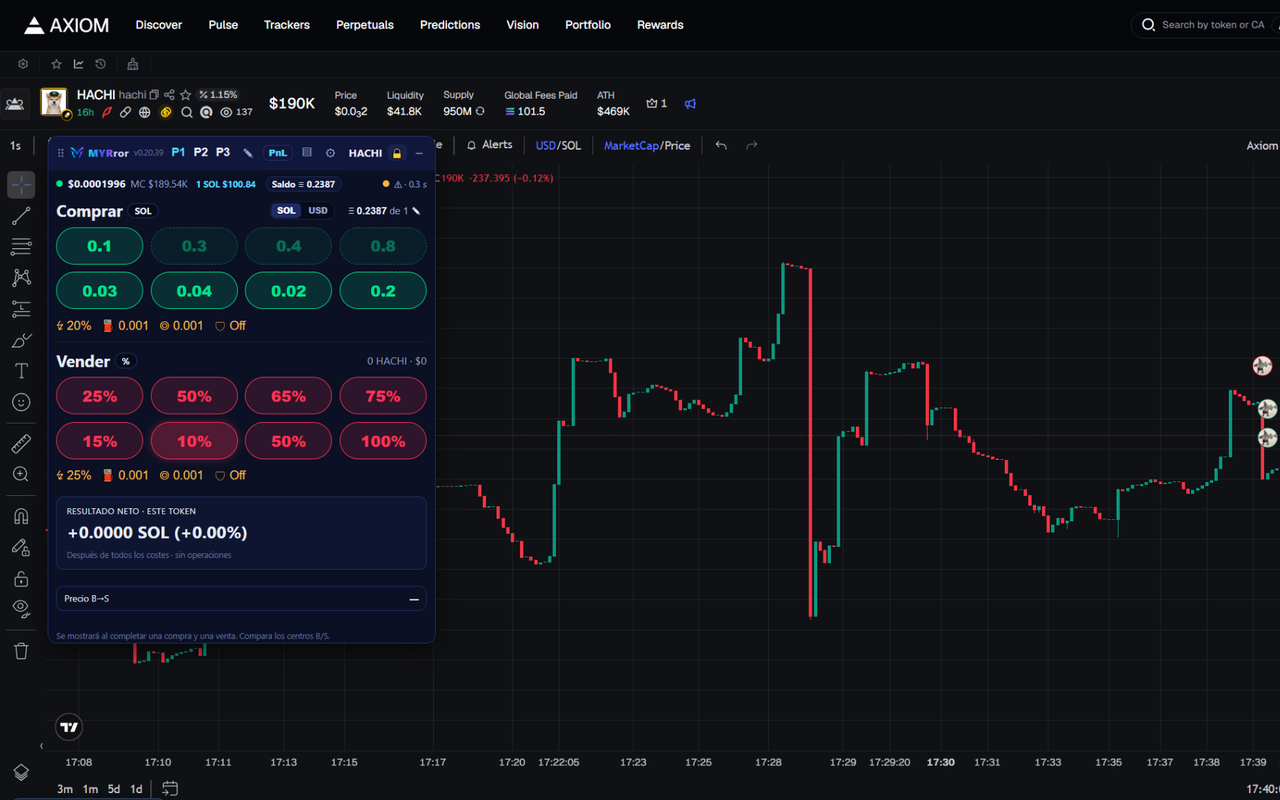
Task: Open the Fibonacci retracement tools group
Action: pyautogui.click(x=21, y=247)
